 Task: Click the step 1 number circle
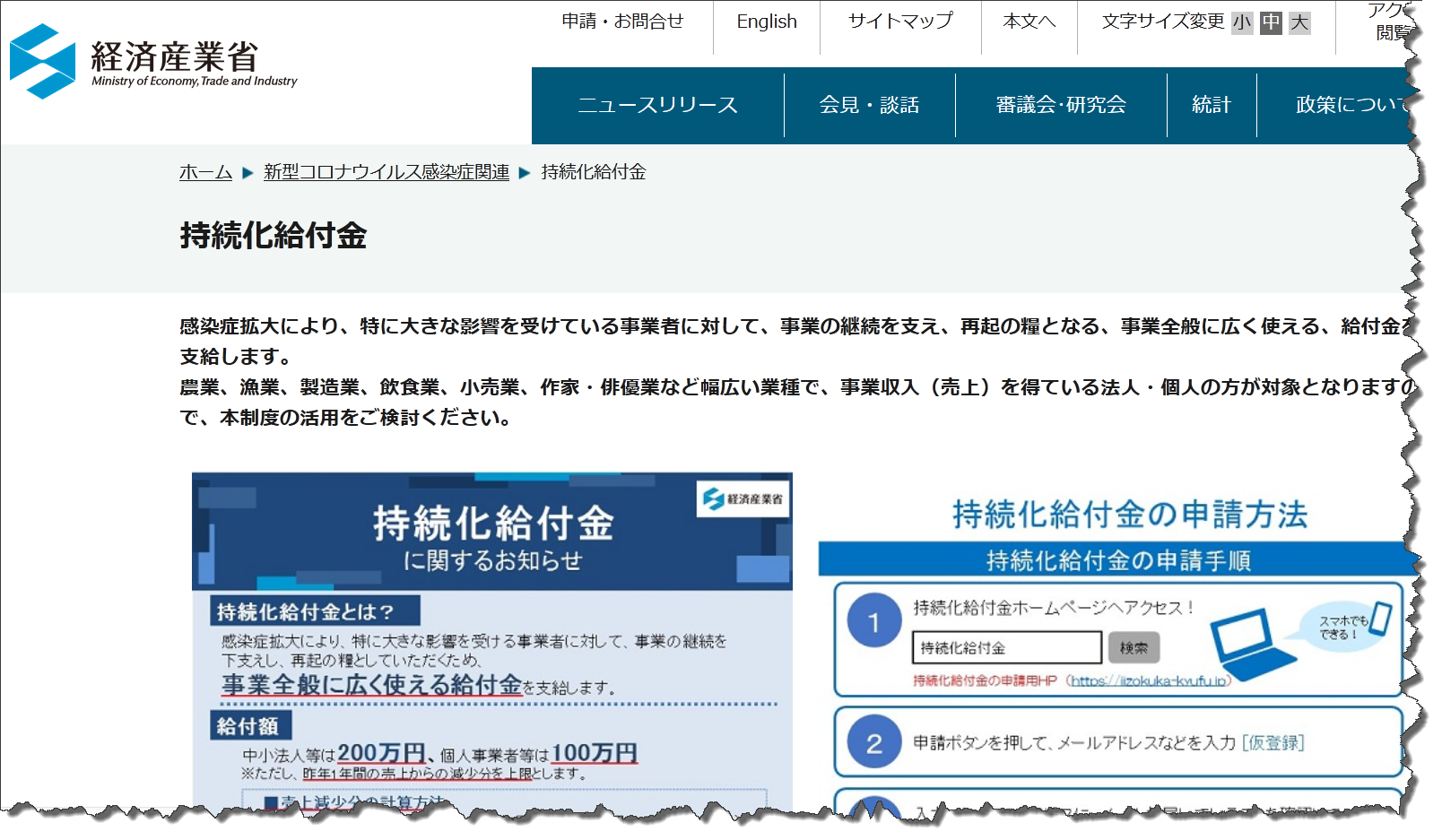tap(874, 620)
